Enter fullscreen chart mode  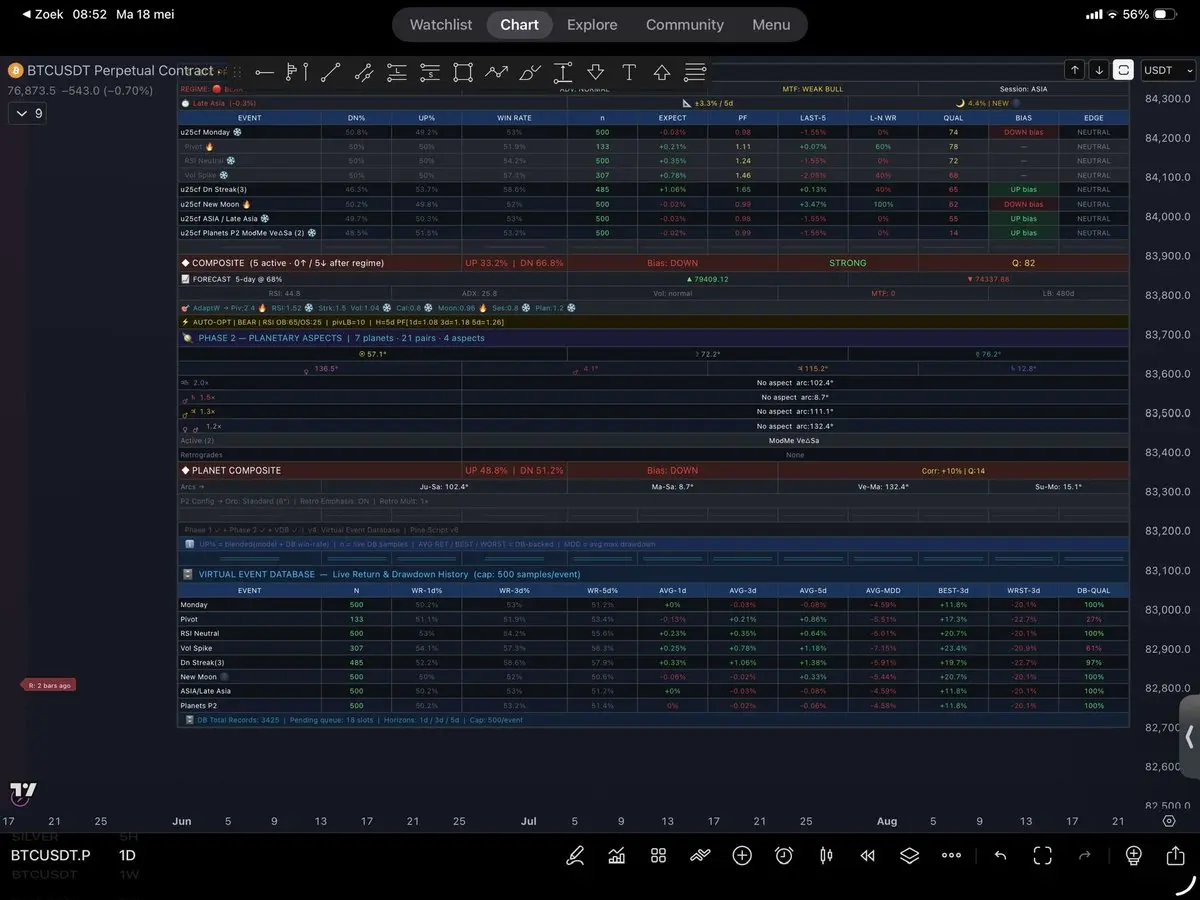1042,856
